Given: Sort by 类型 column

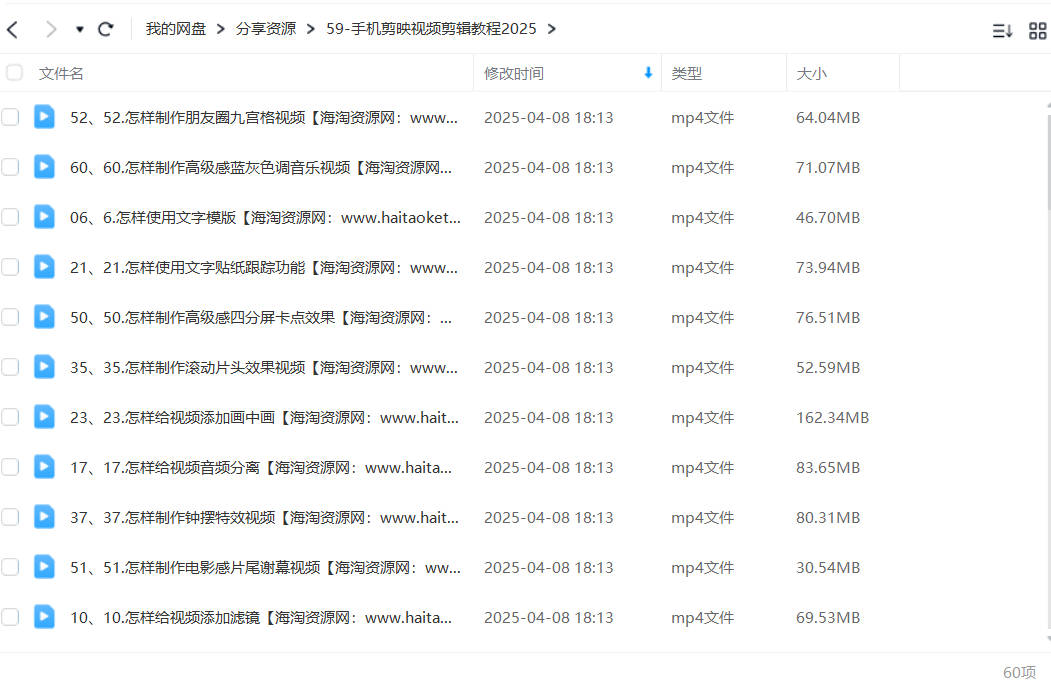Looking at the screenshot, I should [x=686, y=74].
